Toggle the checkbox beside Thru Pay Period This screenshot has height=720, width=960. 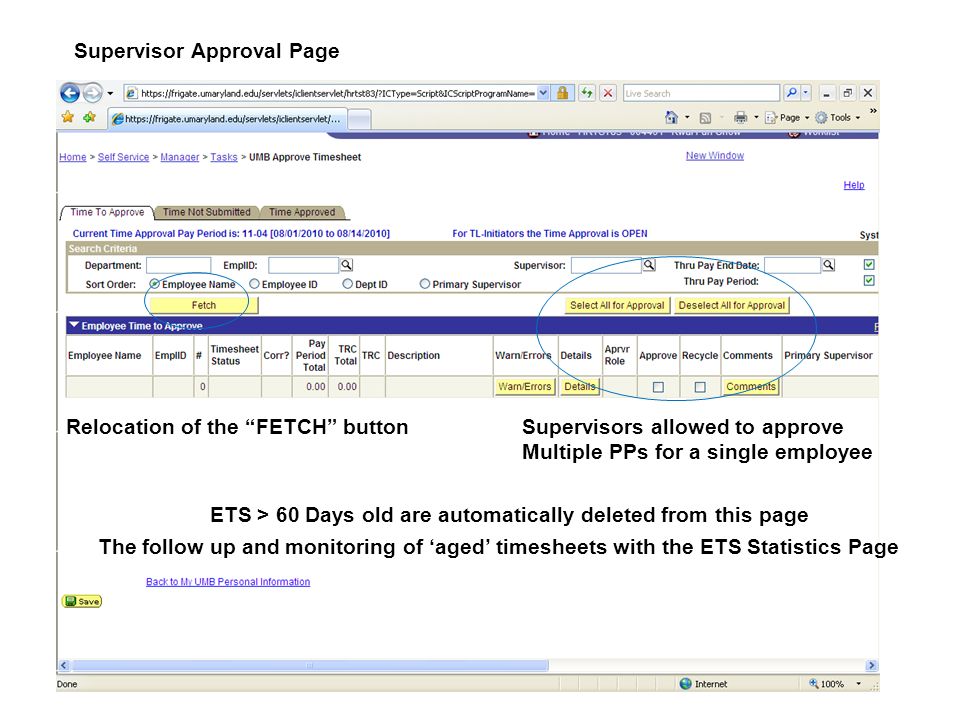tap(869, 280)
